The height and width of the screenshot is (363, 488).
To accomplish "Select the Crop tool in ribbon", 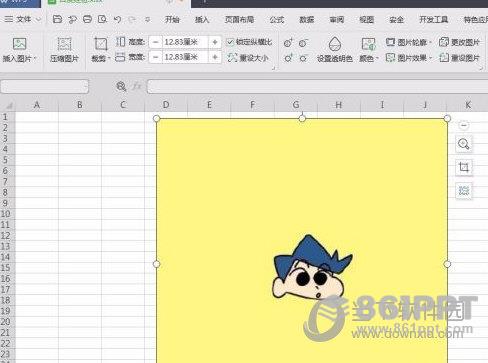I will pos(100,44).
